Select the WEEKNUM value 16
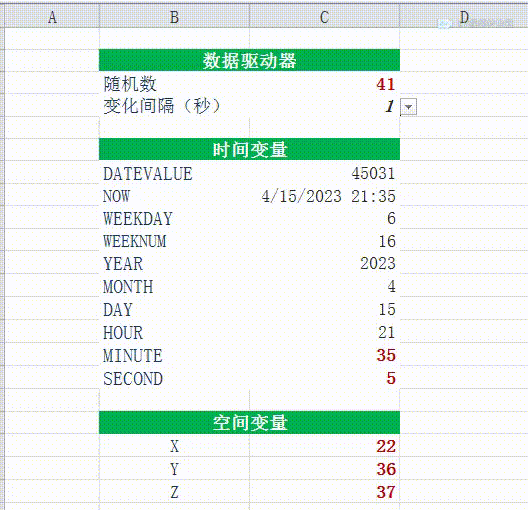 324,241
